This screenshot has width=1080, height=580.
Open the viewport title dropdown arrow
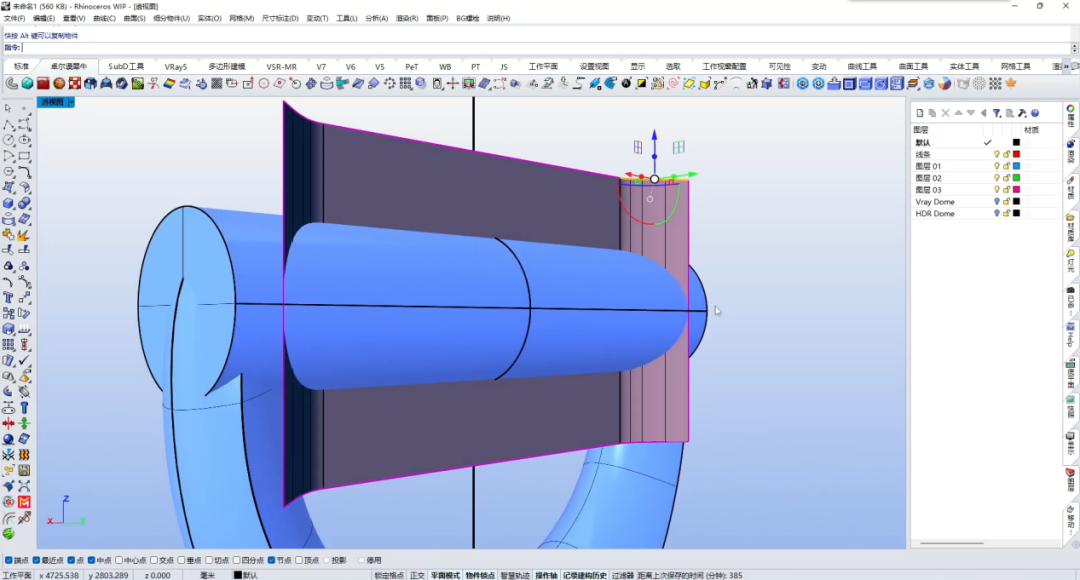coord(71,102)
